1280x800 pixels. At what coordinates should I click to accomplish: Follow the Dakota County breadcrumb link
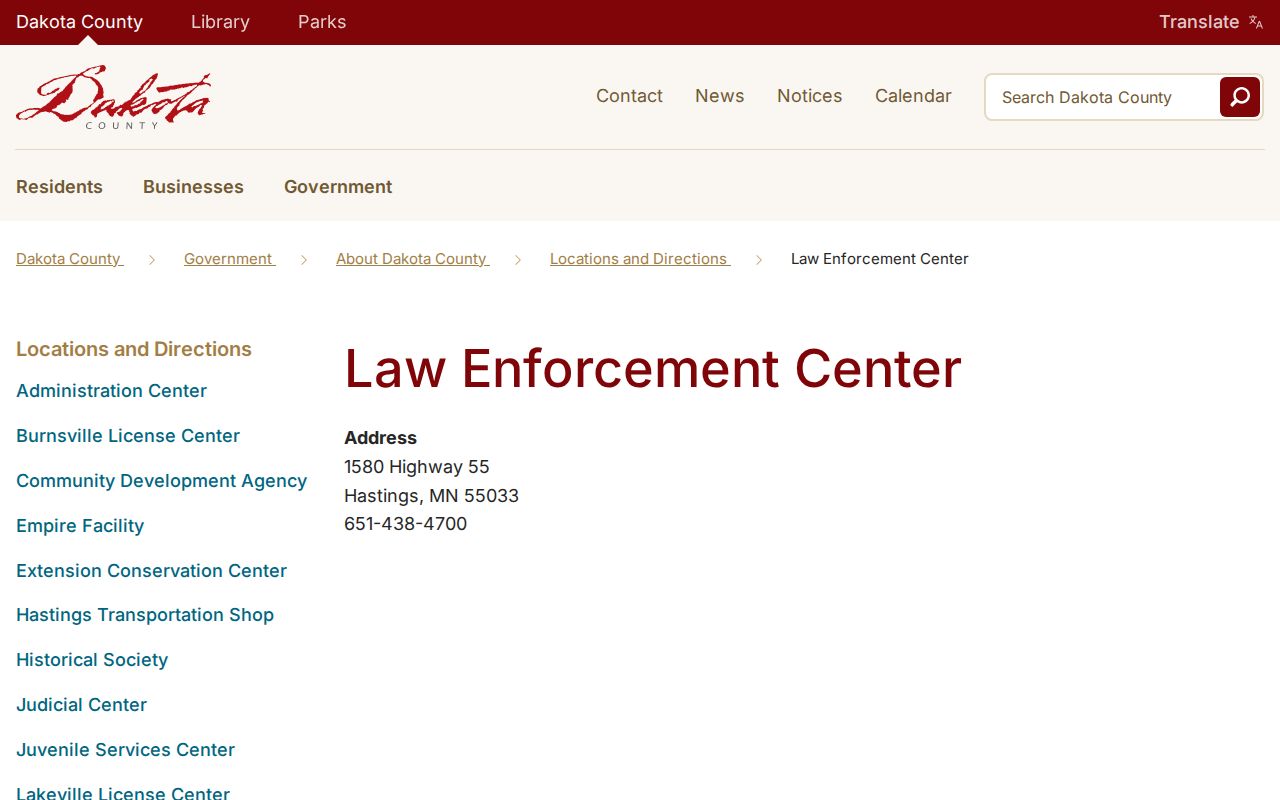69,259
